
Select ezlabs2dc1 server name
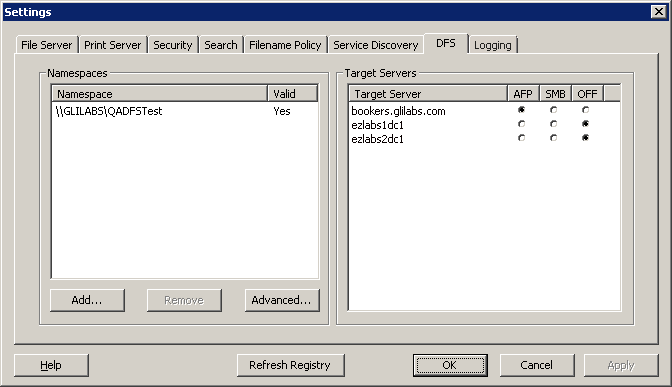[x=378, y=139]
